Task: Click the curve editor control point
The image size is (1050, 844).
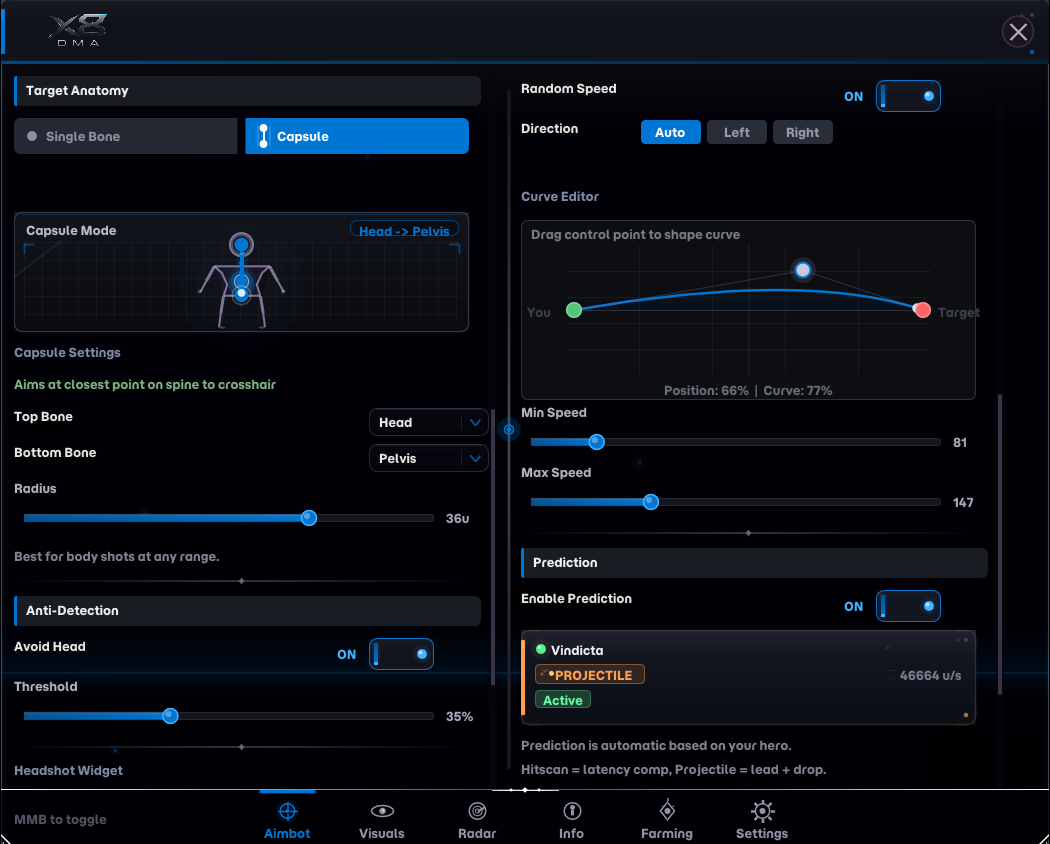Action: (x=803, y=270)
